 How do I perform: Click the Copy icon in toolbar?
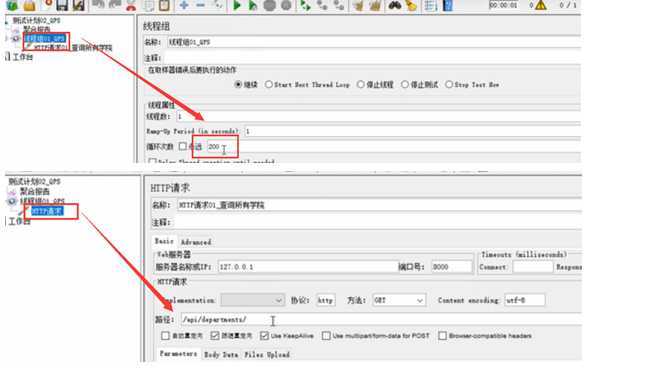click(149, 5)
